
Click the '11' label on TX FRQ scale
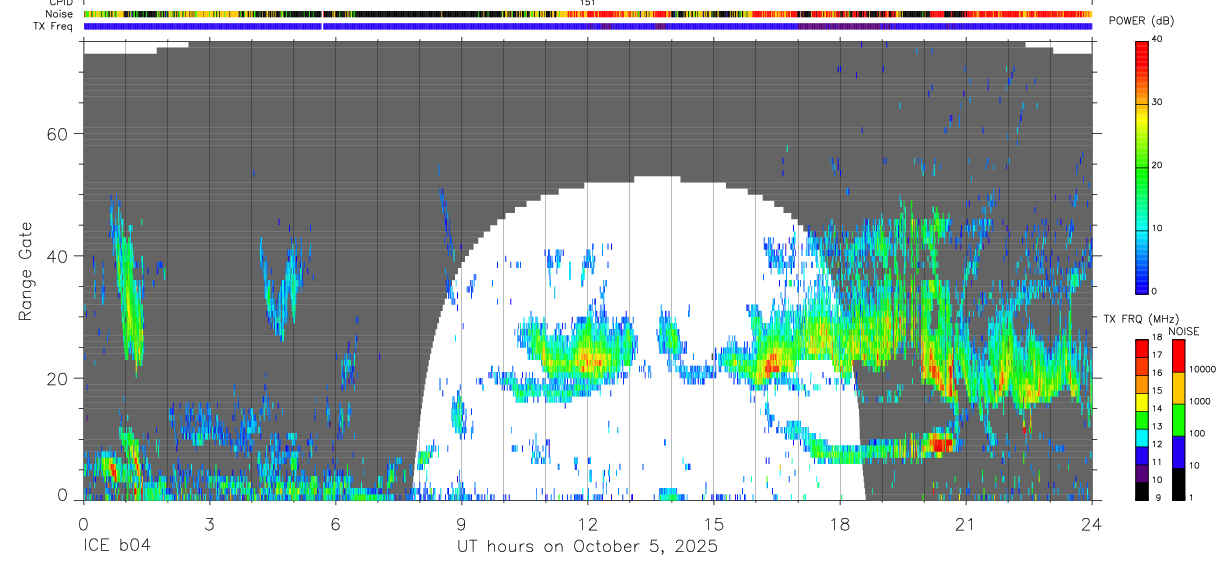pyautogui.click(x=1157, y=463)
